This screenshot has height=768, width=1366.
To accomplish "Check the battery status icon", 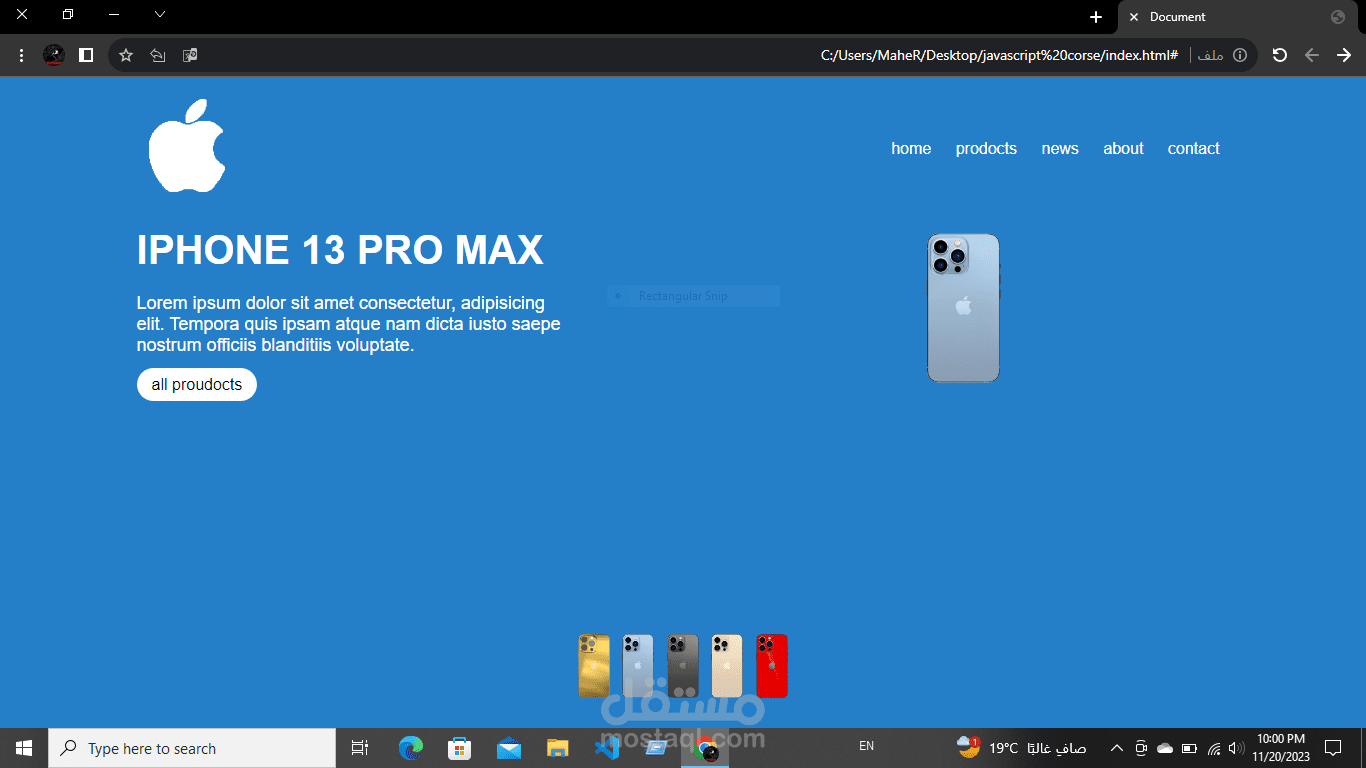I will click(x=1189, y=748).
